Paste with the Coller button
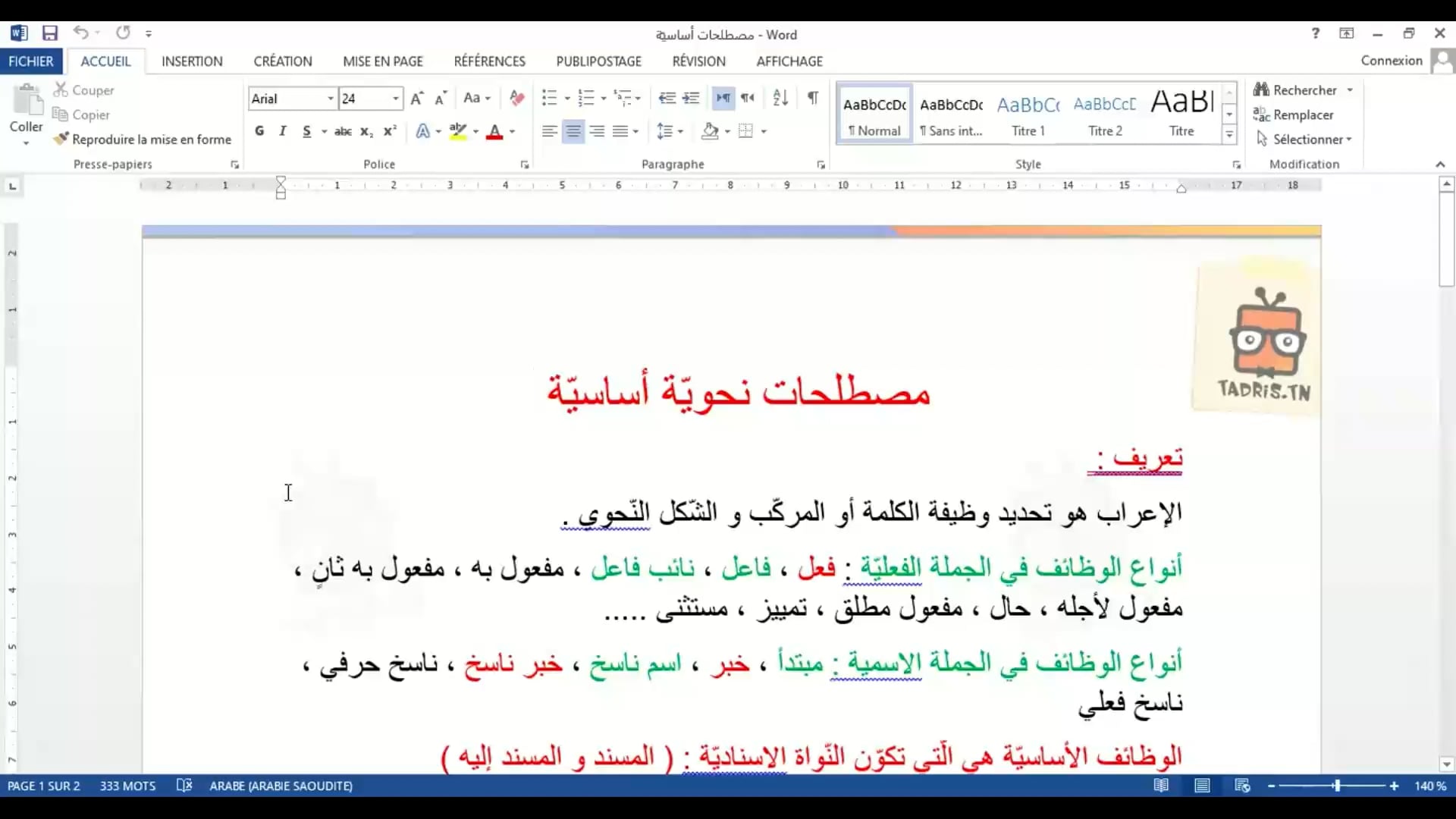The height and width of the screenshot is (819, 1456). [x=27, y=114]
